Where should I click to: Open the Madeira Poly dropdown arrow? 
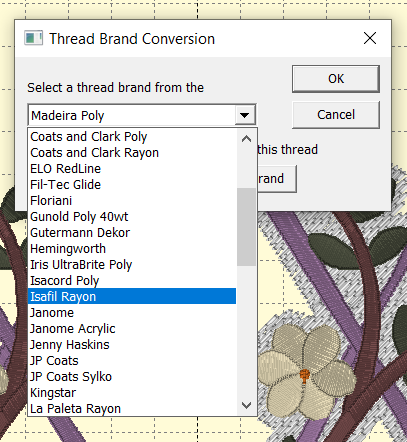tap(245, 115)
